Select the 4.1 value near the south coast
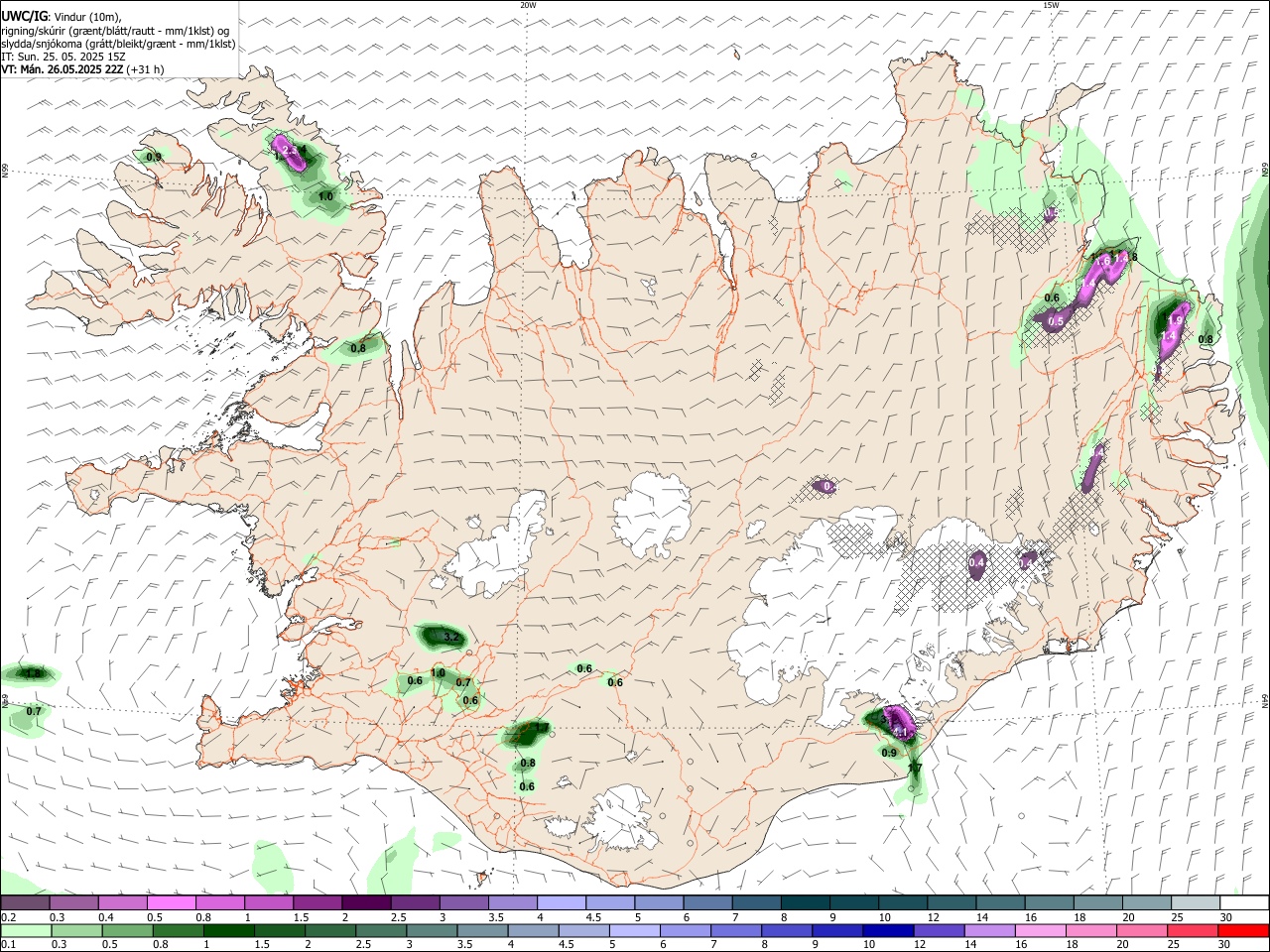This screenshot has width=1270, height=952. (x=901, y=732)
